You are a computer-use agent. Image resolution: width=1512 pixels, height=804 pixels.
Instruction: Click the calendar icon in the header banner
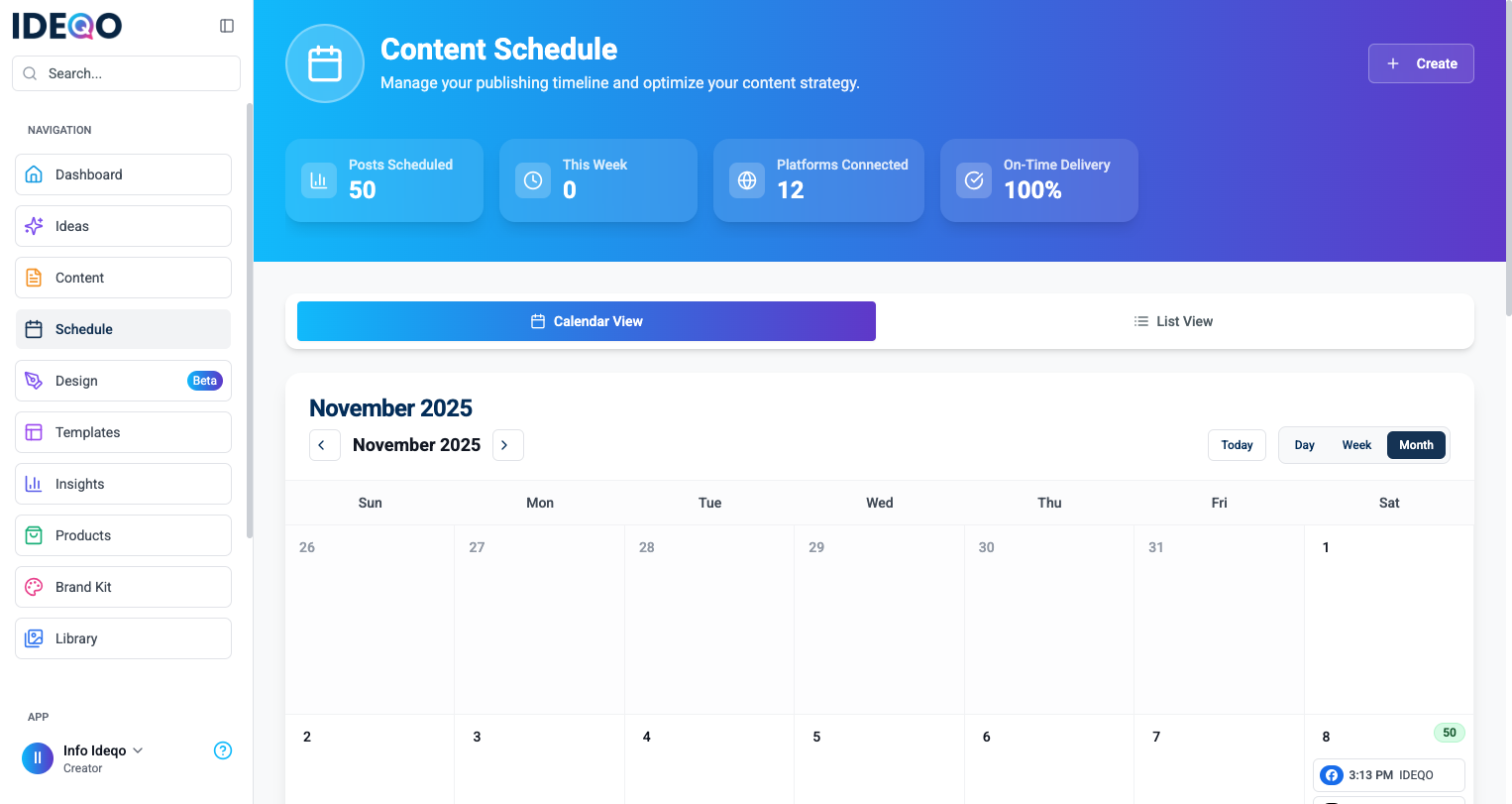click(x=325, y=62)
